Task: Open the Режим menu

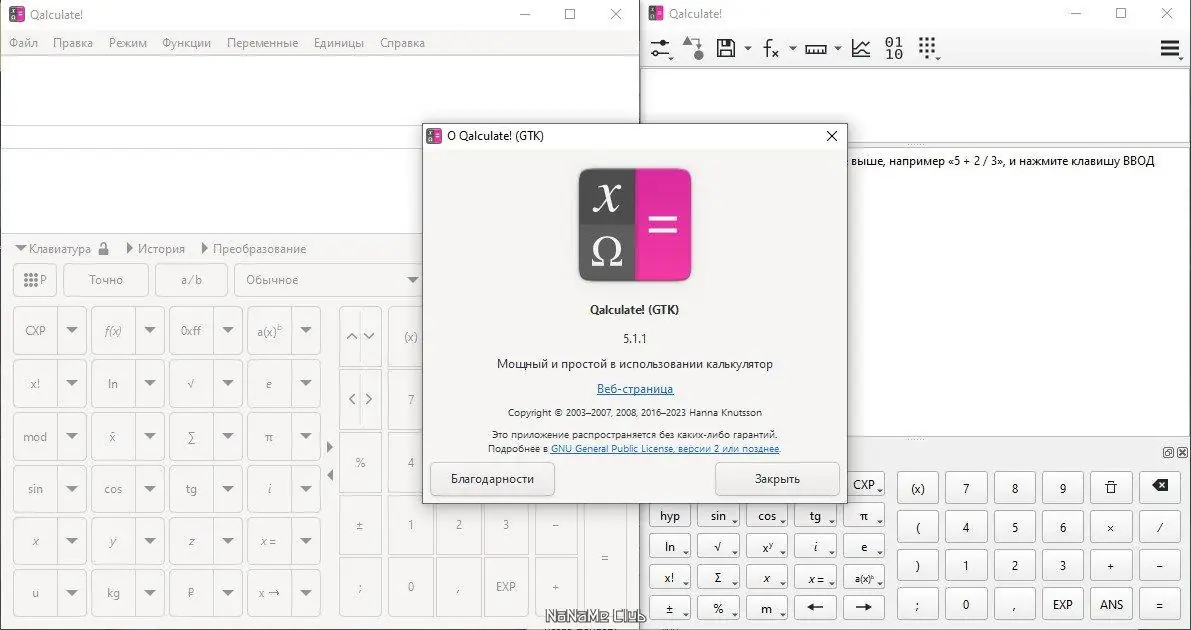Action: click(x=128, y=43)
